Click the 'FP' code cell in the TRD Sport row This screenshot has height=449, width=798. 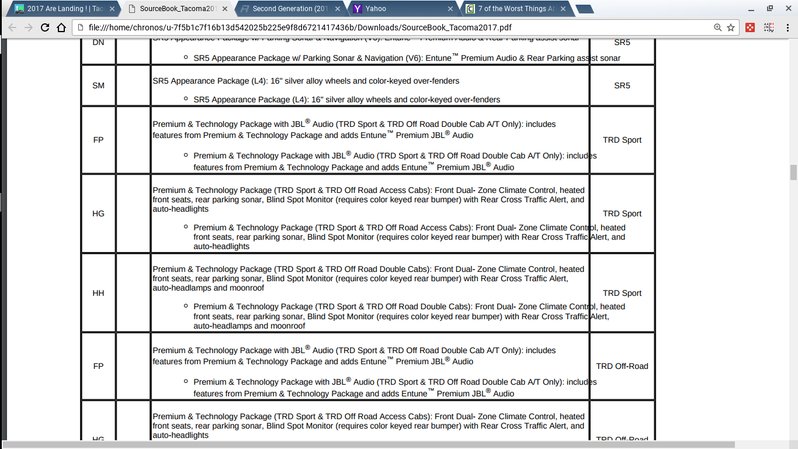coord(98,140)
